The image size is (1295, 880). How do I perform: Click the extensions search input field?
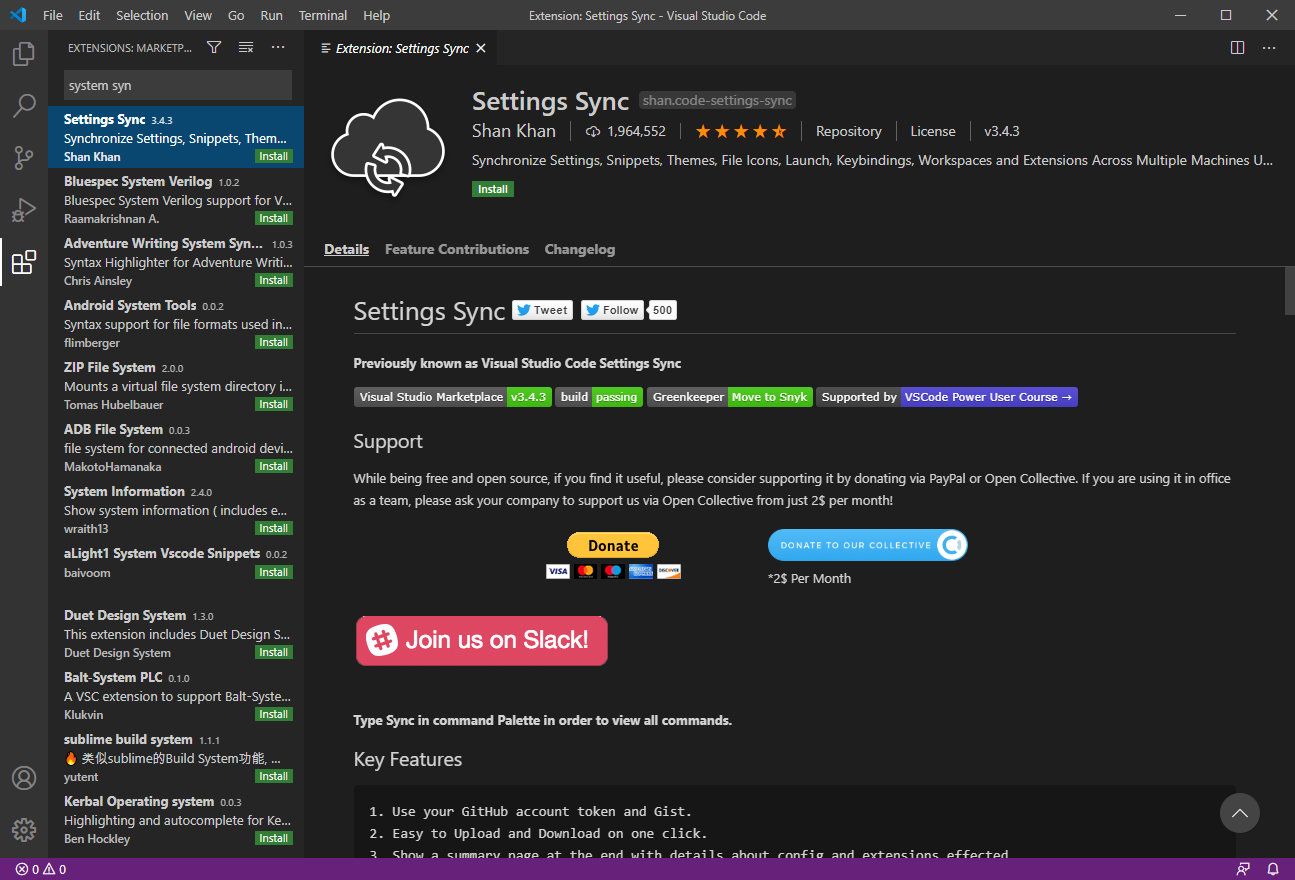178,85
